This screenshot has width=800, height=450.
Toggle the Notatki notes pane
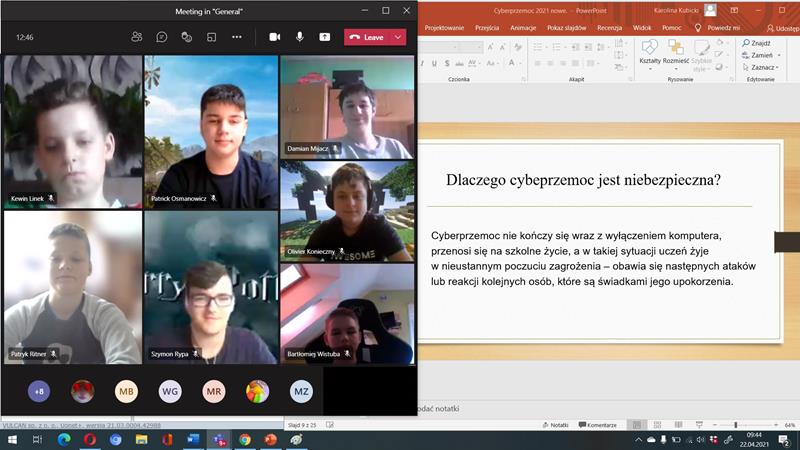[x=554, y=425]
